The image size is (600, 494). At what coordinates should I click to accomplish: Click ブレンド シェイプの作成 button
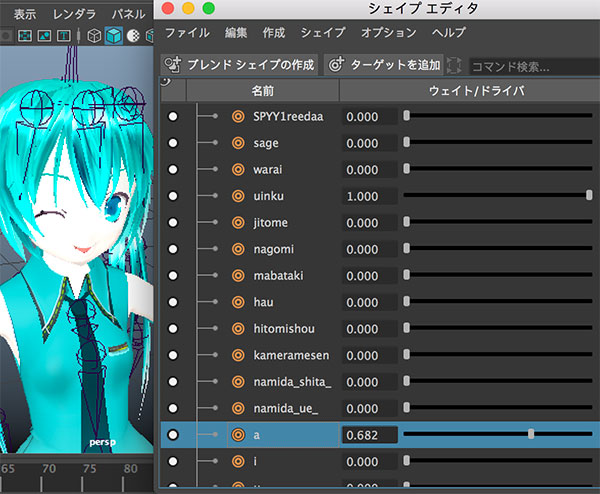(x=240, y=65)
